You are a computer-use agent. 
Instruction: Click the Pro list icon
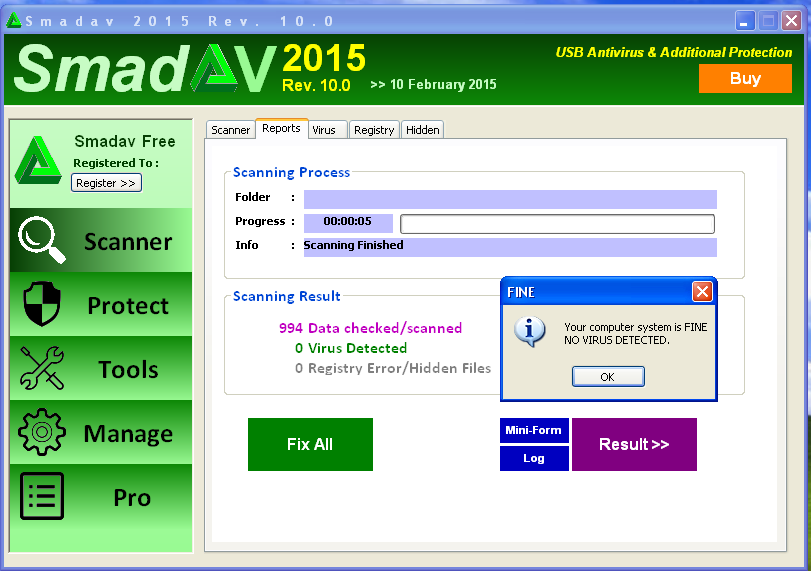click(x=42, y=495)
